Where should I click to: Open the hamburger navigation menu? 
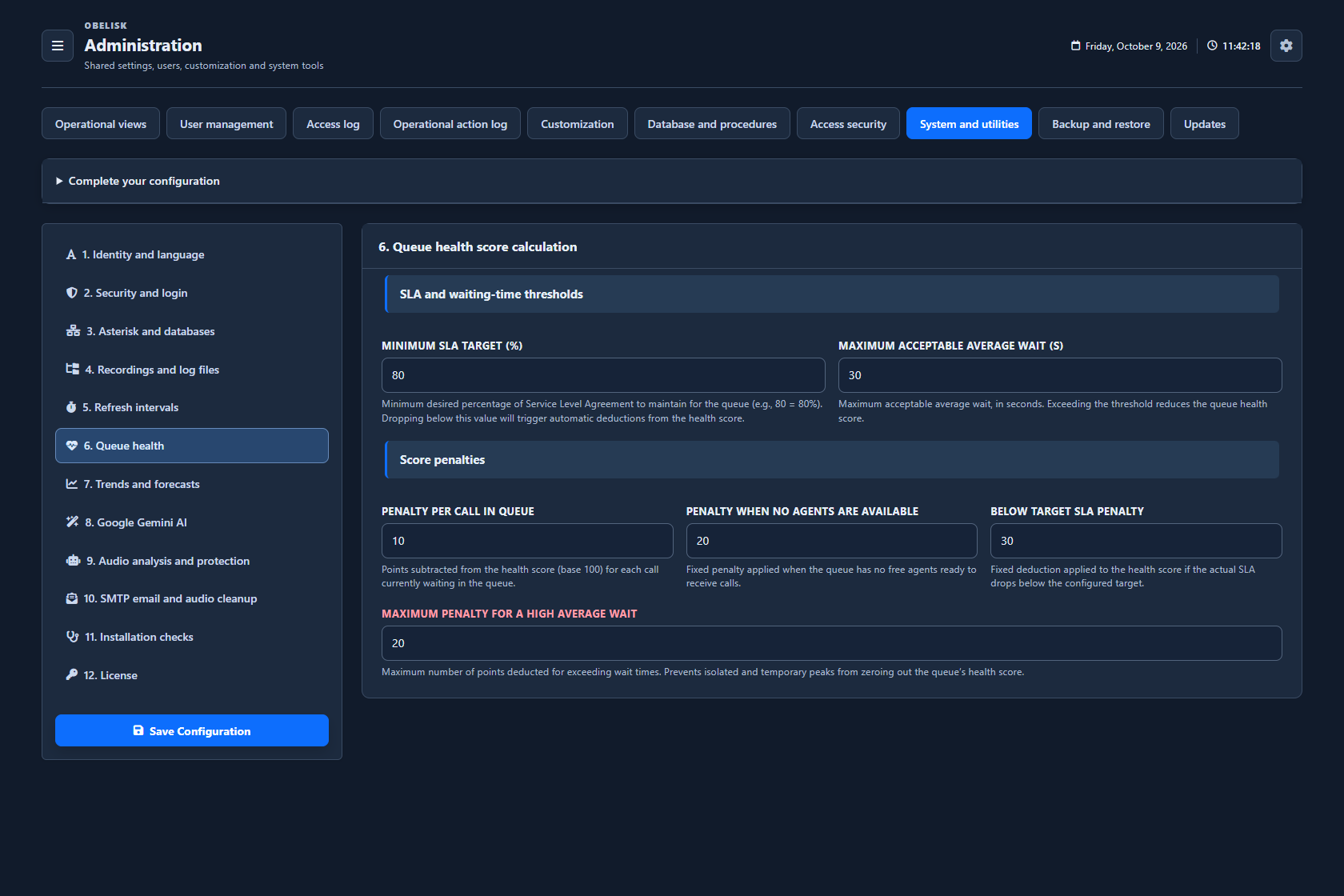58,46
